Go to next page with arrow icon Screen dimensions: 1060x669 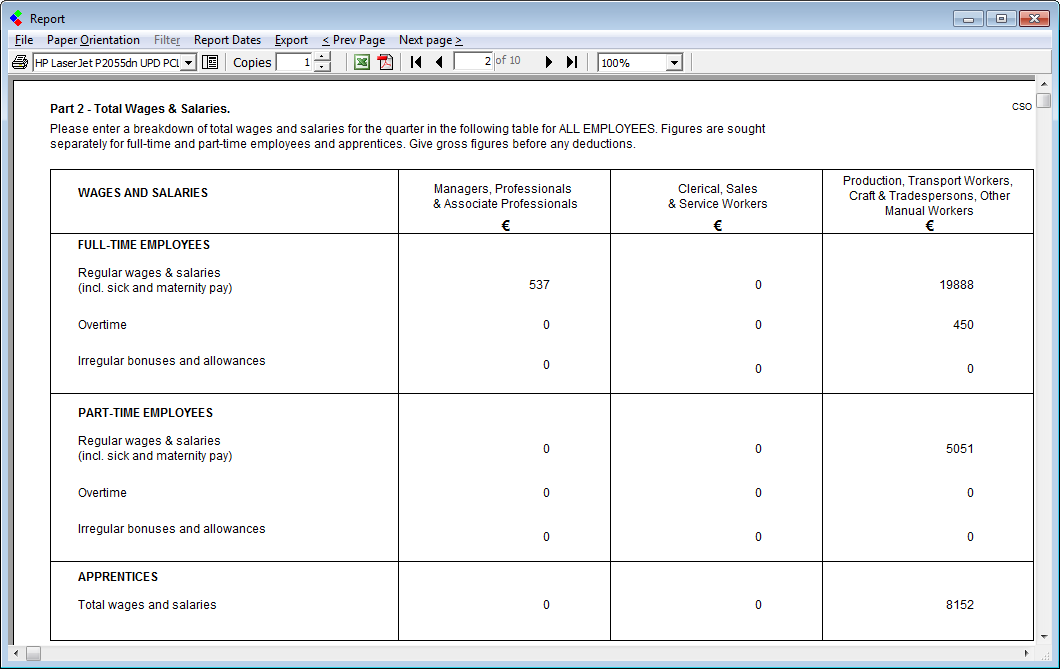549,62
